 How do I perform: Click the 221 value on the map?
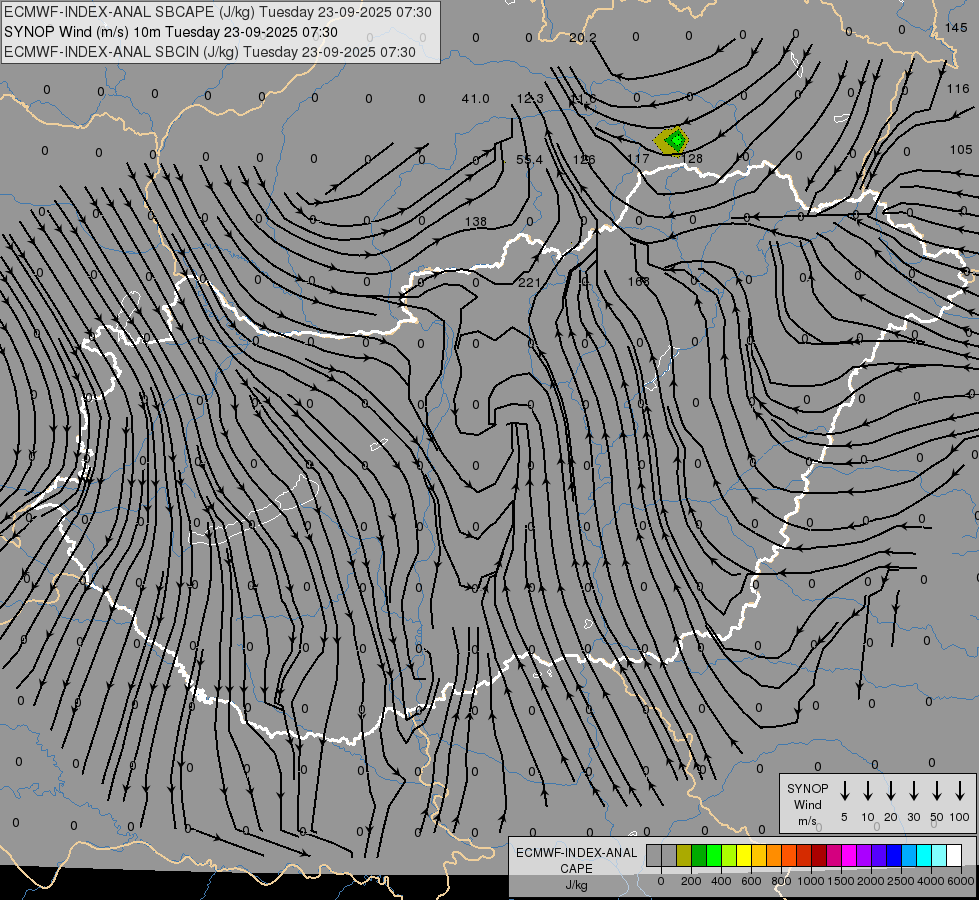529,282
